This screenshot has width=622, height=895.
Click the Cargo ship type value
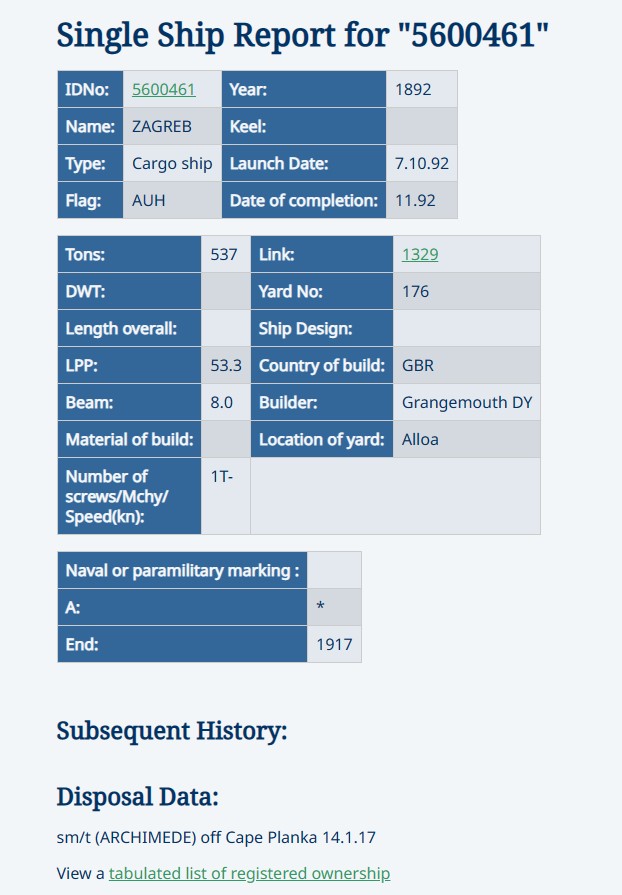(172, 164)
